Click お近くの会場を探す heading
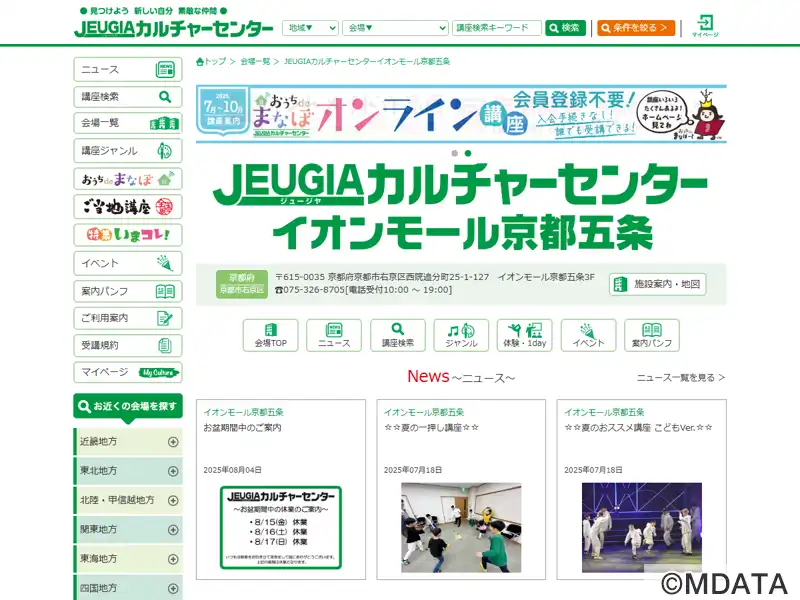This screenshot has height=600, width=800. coord(128,407)
